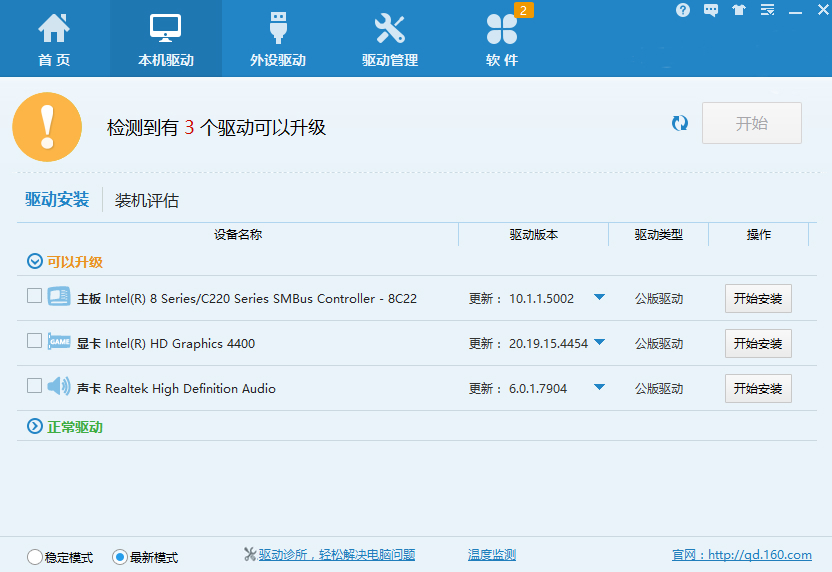832x572 pixels.
Task: Click the 操作 column header
Action: tap(759, 235)
